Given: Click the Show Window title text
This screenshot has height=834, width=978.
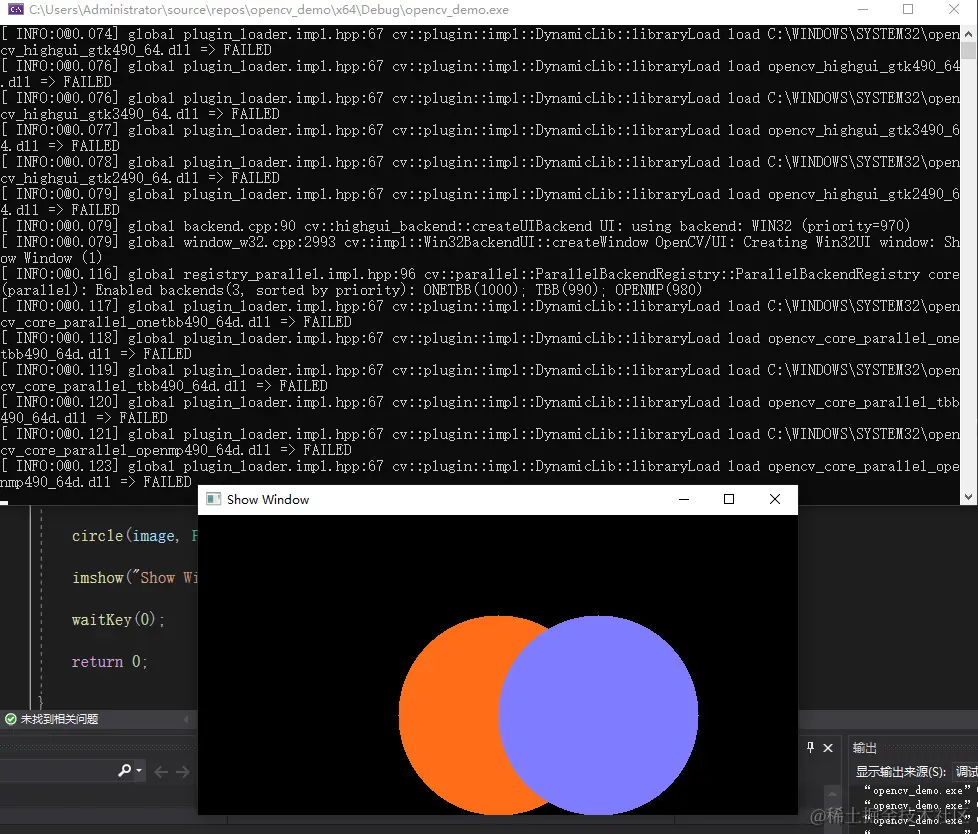Looking at the screenshot, I should click(268, 499).
